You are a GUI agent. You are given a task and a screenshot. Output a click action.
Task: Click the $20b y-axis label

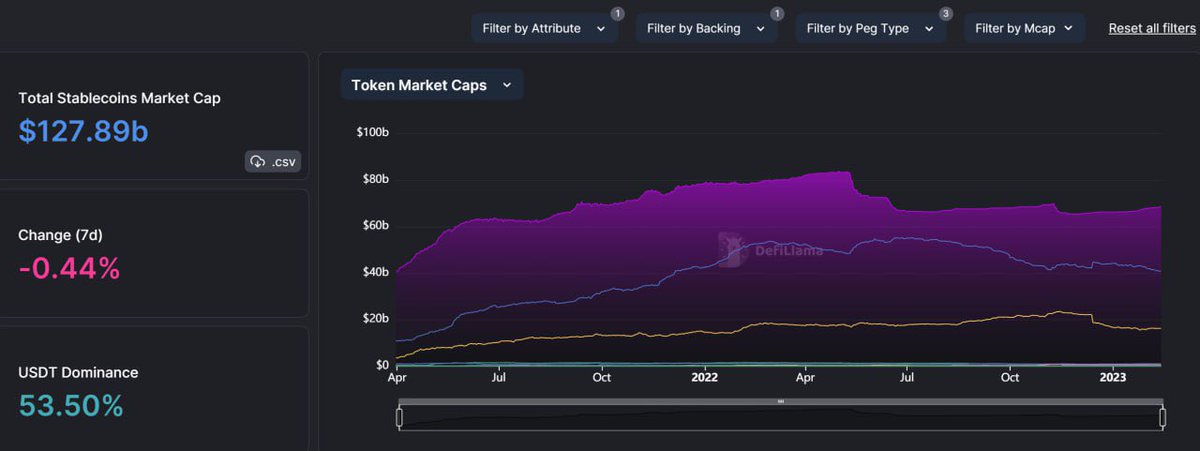pyautogui.click(x=375, y=318)
